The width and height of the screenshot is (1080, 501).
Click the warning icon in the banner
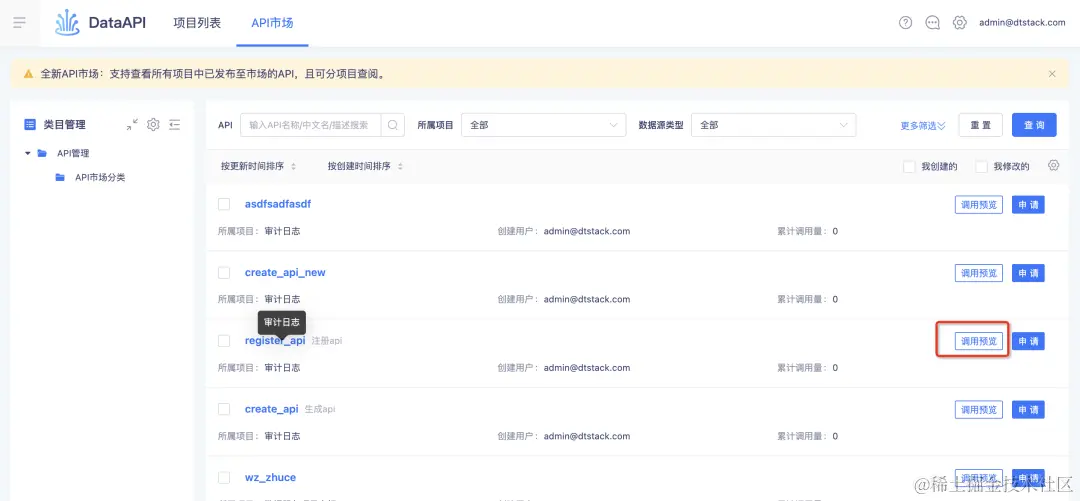[28, 74]
